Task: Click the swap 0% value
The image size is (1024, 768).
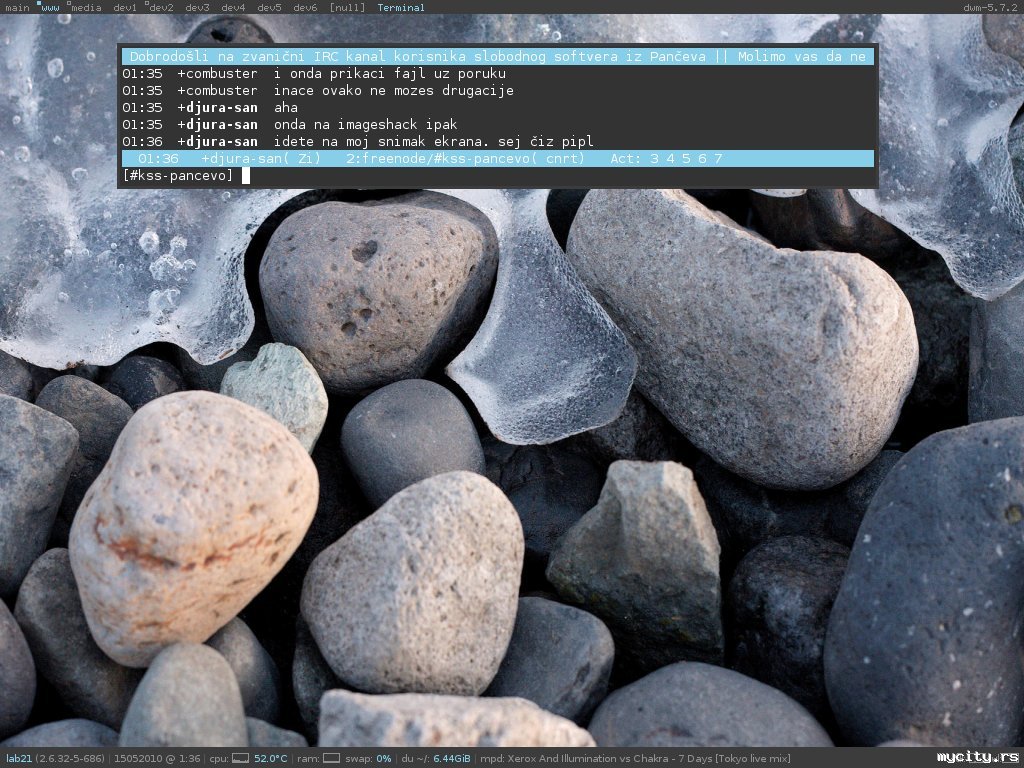Action: click(x=384, y=759)
